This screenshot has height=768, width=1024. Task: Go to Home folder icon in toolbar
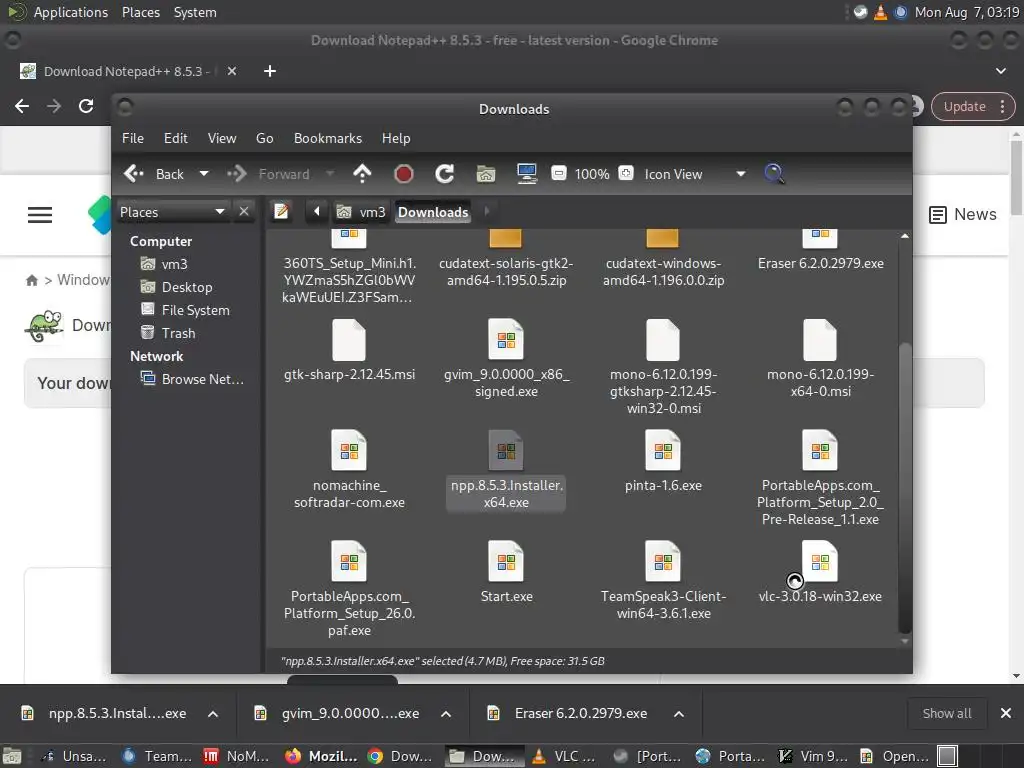[486, 174]
